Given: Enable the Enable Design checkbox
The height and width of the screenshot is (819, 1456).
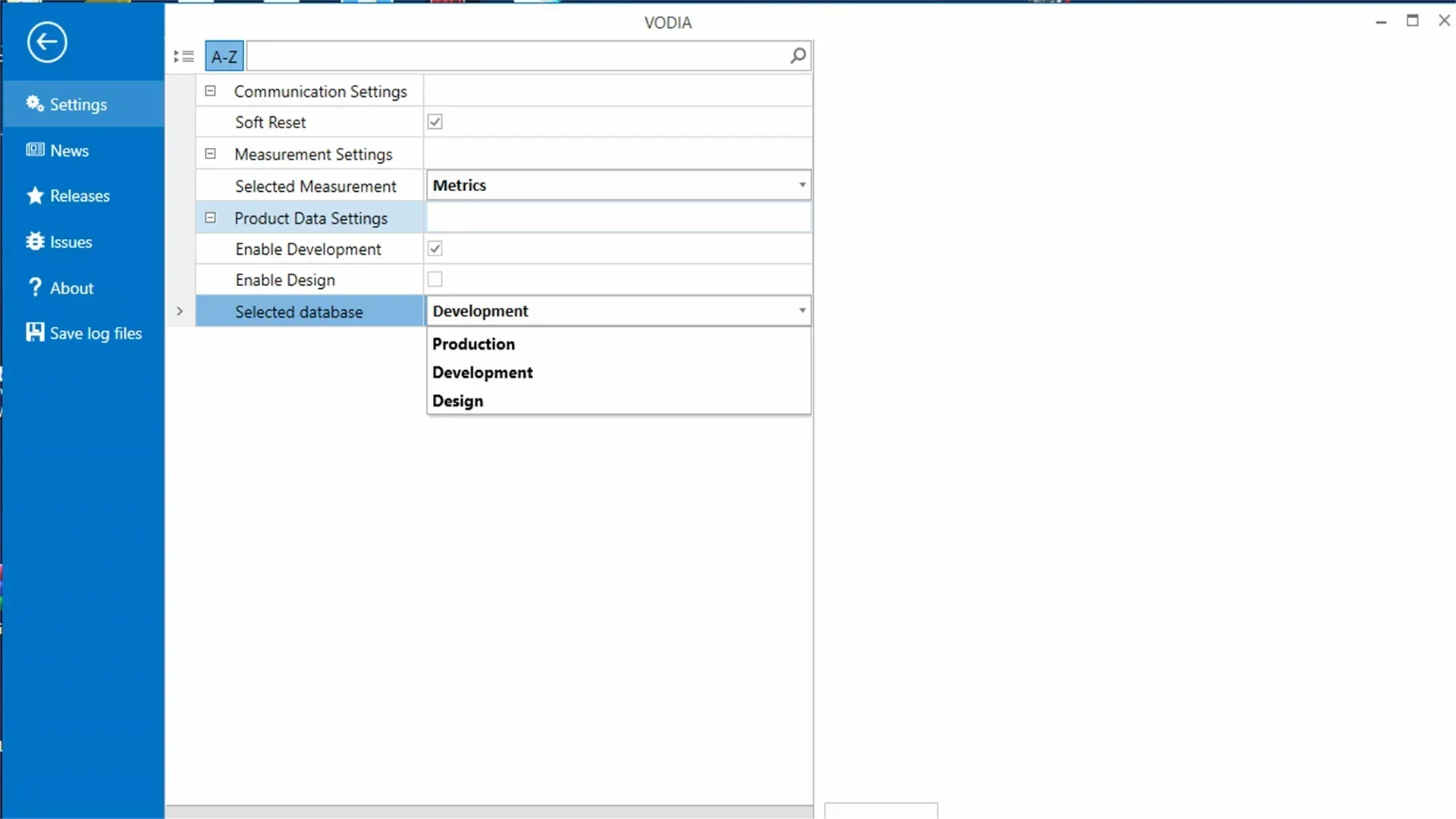Looking at the screenshot, I should [435, 279].
